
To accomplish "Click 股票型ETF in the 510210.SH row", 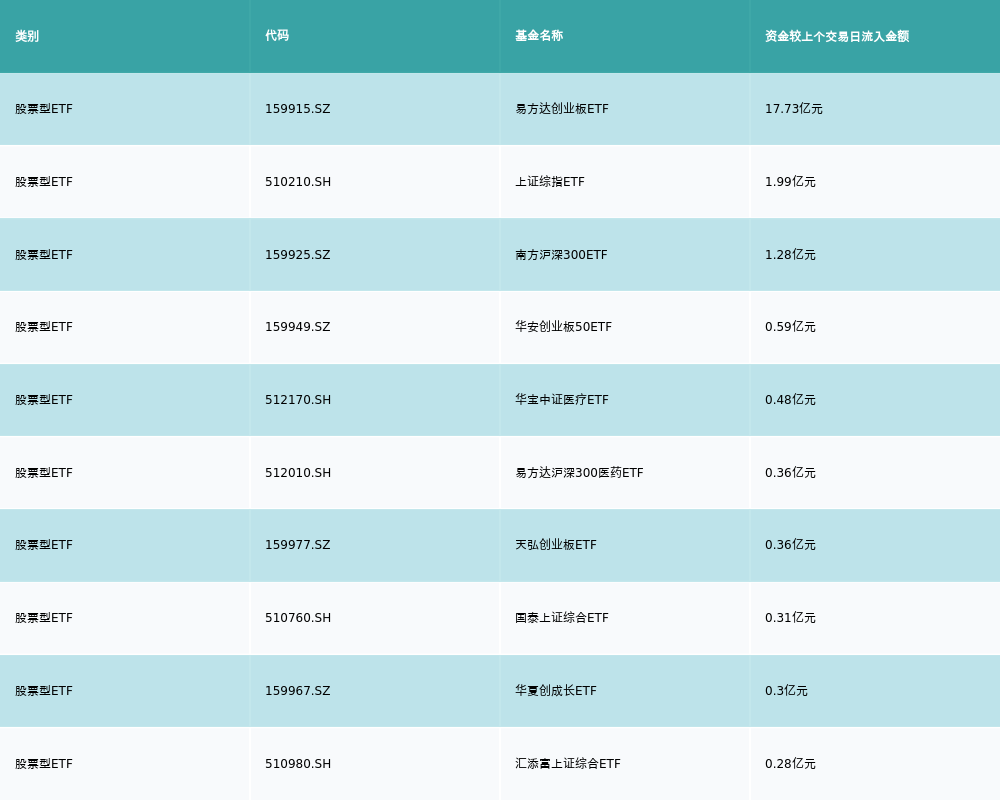I will pyautogui.click(x=44, y=182).
